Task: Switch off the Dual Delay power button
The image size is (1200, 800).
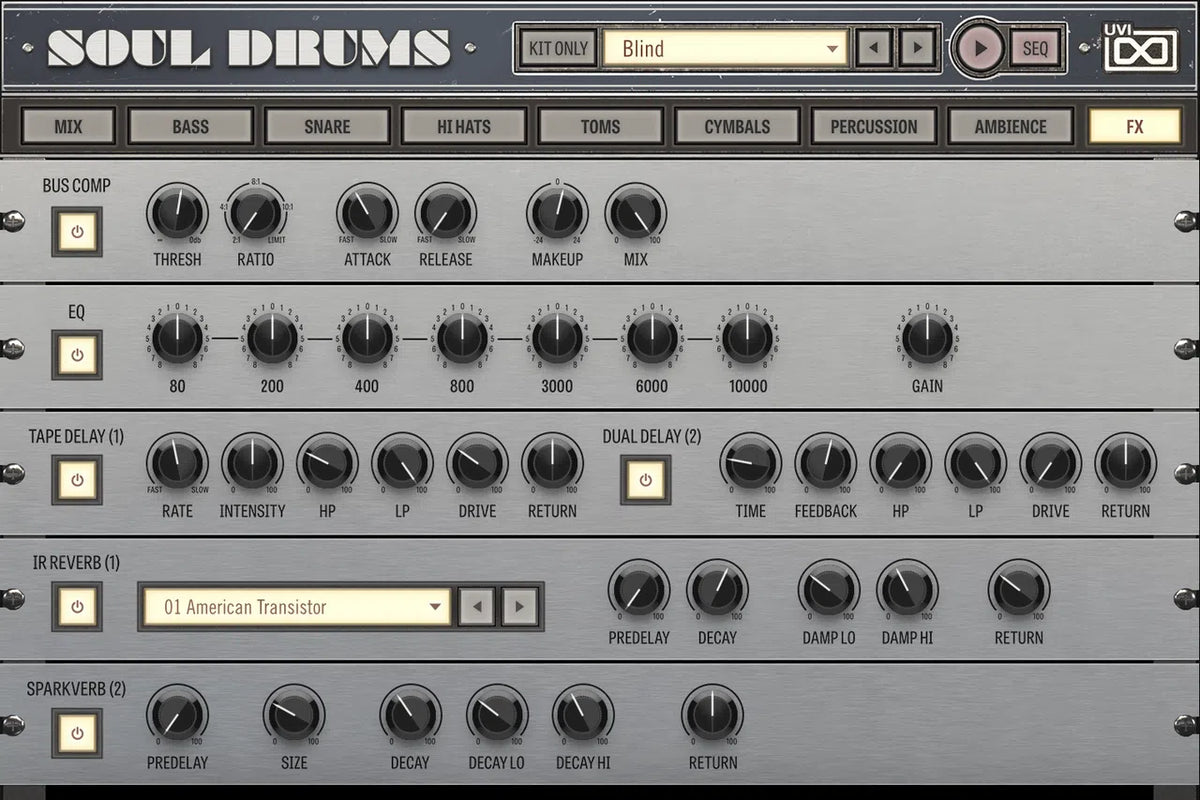Action: (x=645, y=480)
